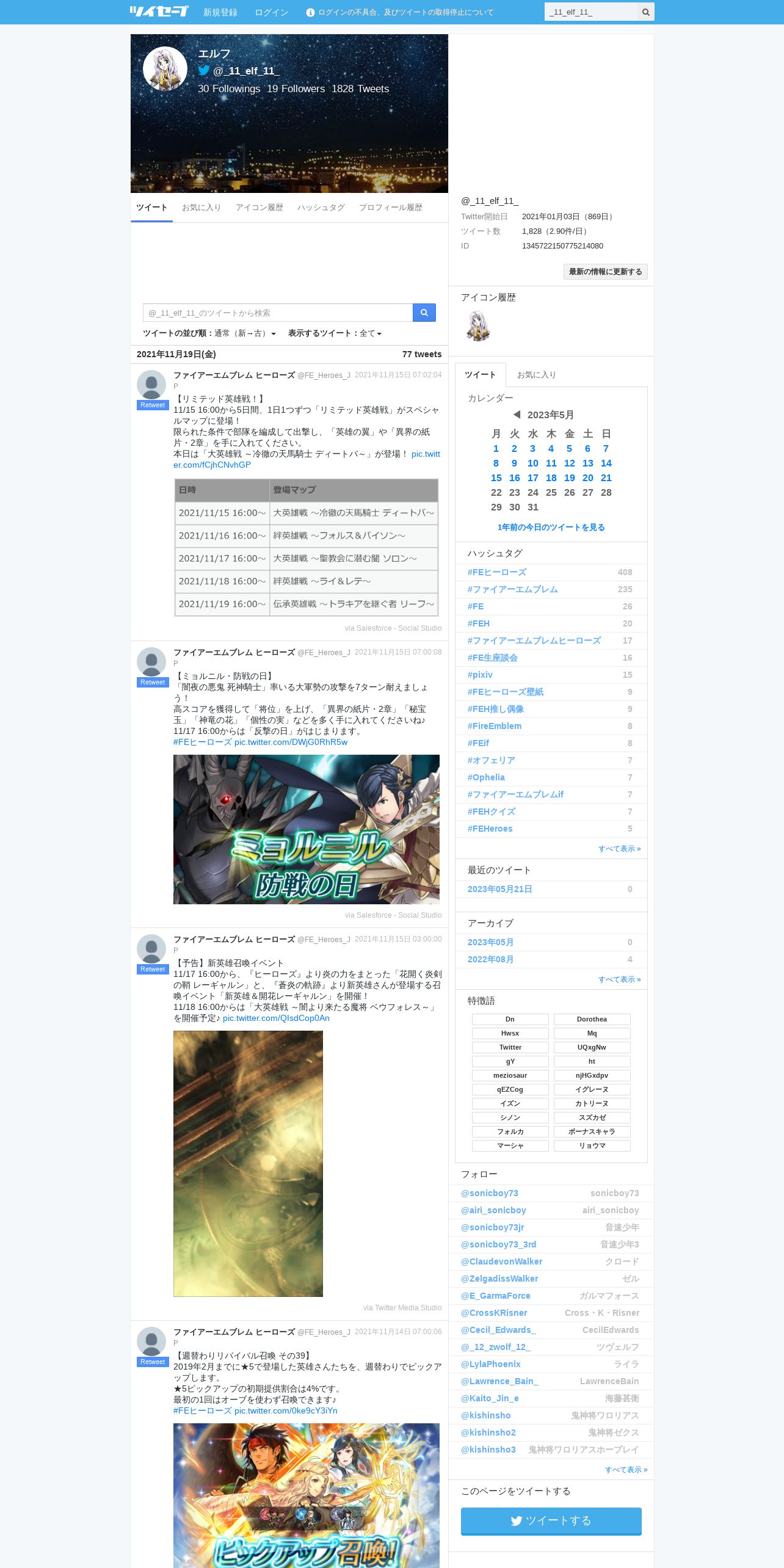The height and width of the screenshot is (1568, 784).
Task: Open the プロフィール履歴 tab
Action: [390, 208]
